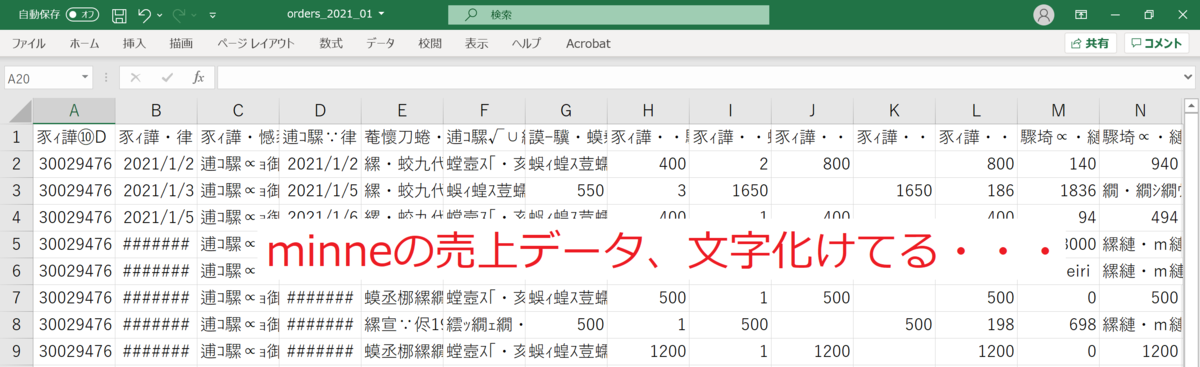The image size is (1200, 367).
Task: Click cell D3 containing 2021/1/5
Action: coord(320,191)
